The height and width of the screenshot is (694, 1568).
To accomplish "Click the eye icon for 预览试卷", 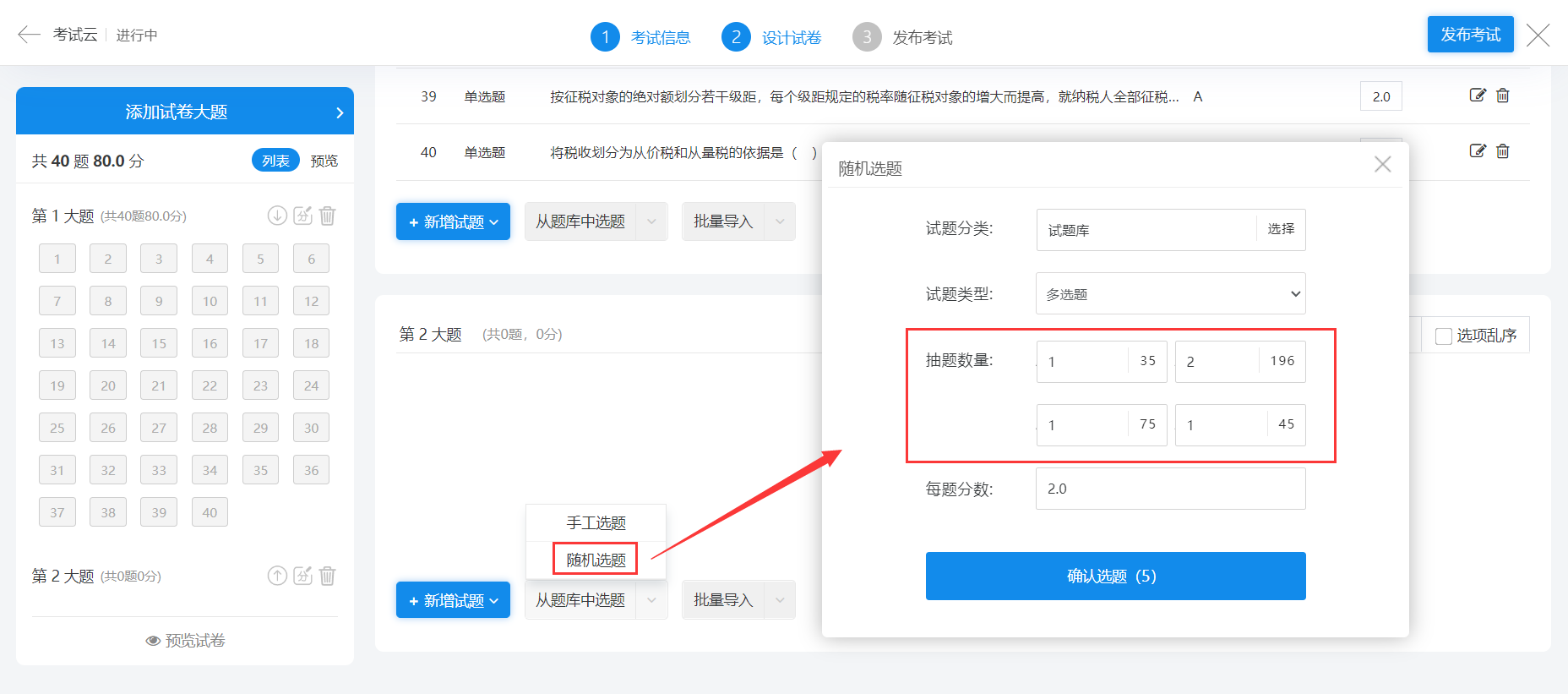I will click(x=153, y=641).
